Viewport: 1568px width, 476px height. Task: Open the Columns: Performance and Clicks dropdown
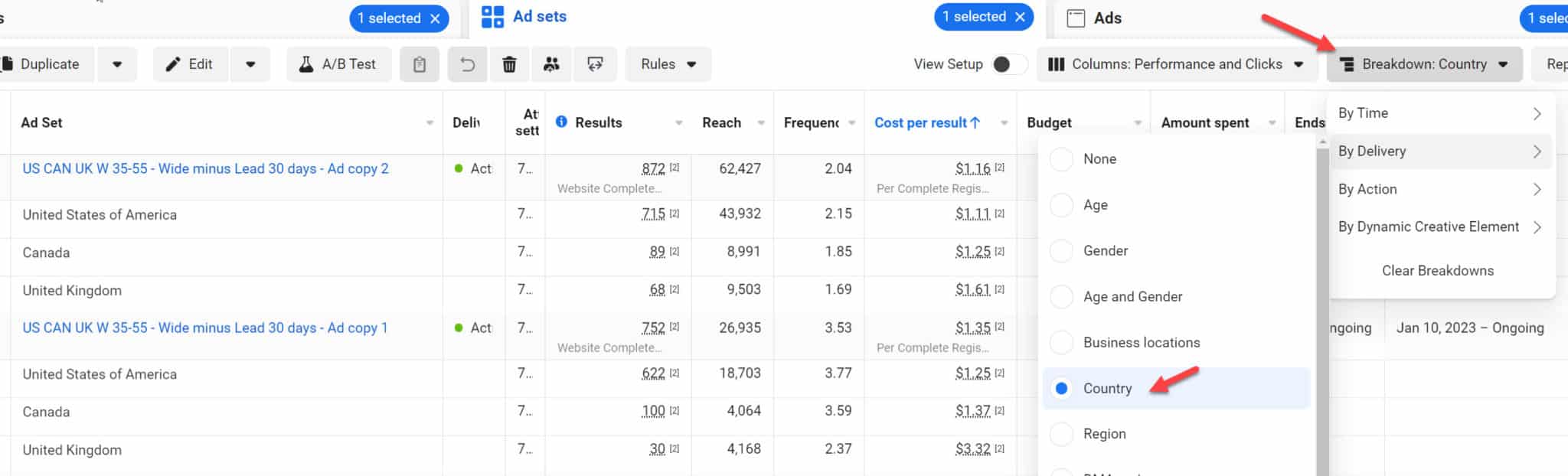click(1175, 64)
